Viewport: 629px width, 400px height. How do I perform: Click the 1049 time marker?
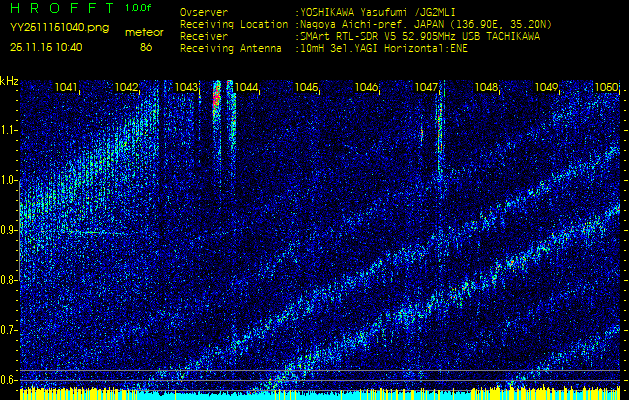(x=546, y=87)
